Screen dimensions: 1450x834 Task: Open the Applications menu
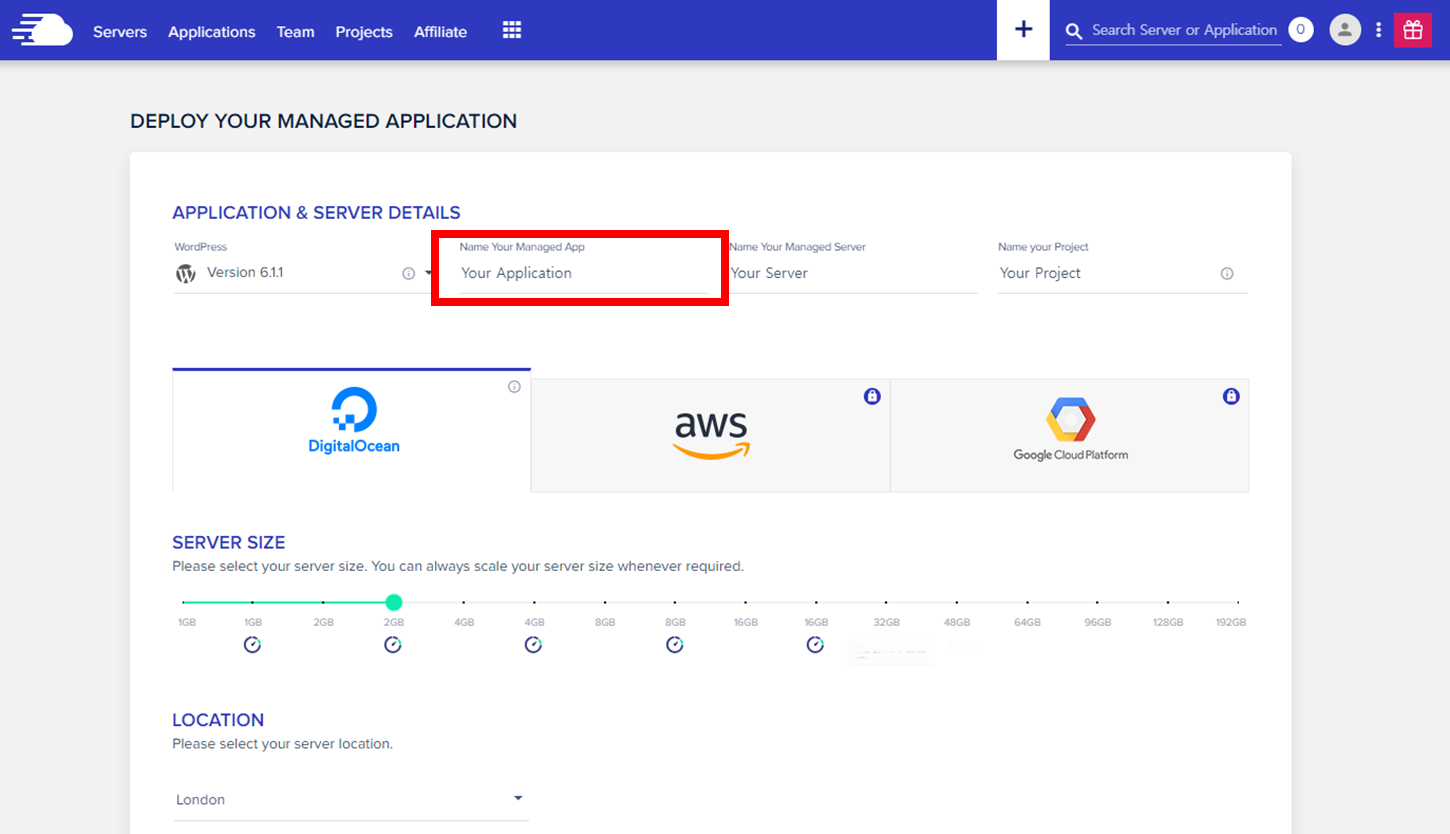pos(212,32)
